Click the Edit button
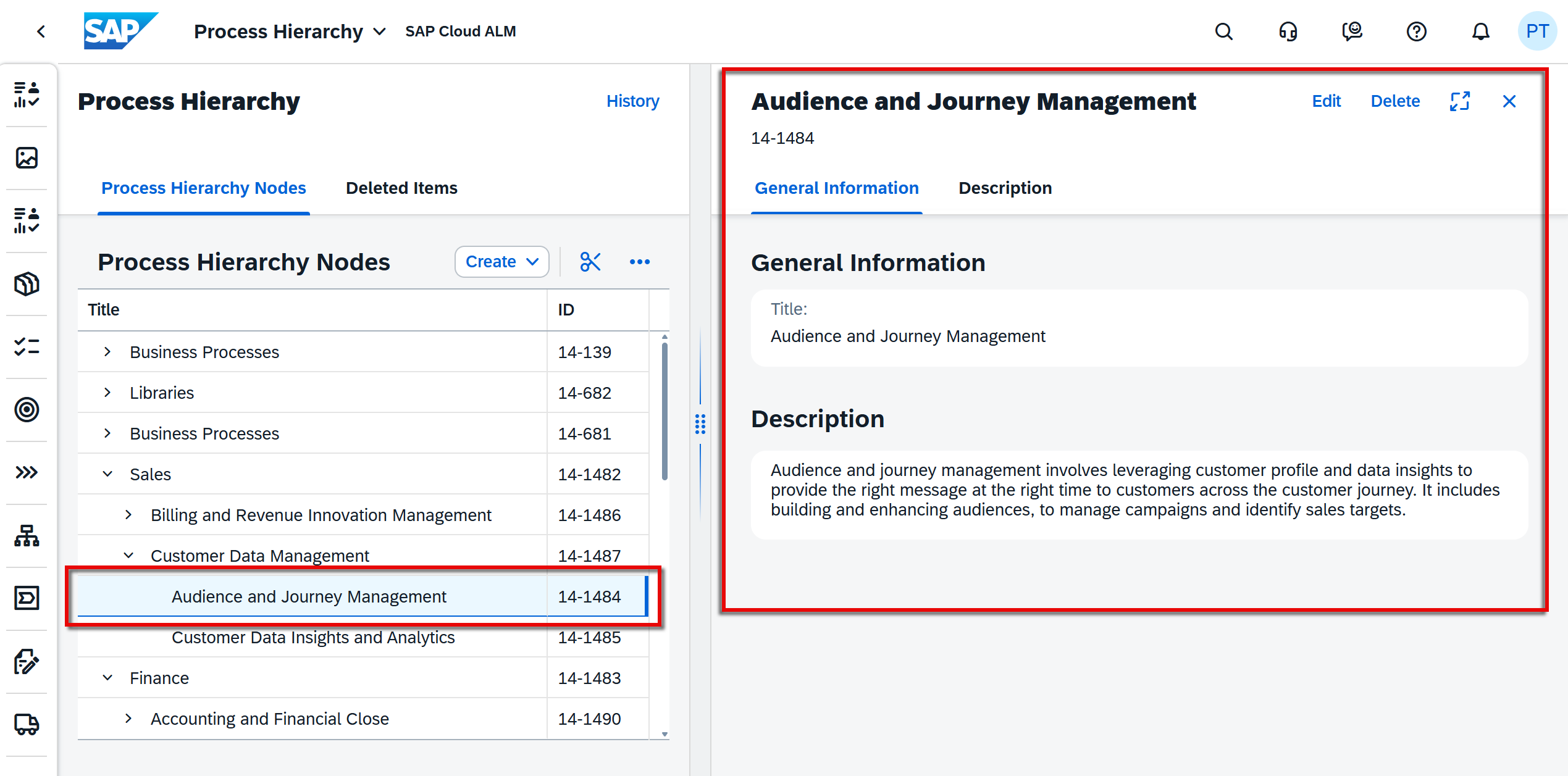This screenshot has width=1568, height=776. 1326,101
